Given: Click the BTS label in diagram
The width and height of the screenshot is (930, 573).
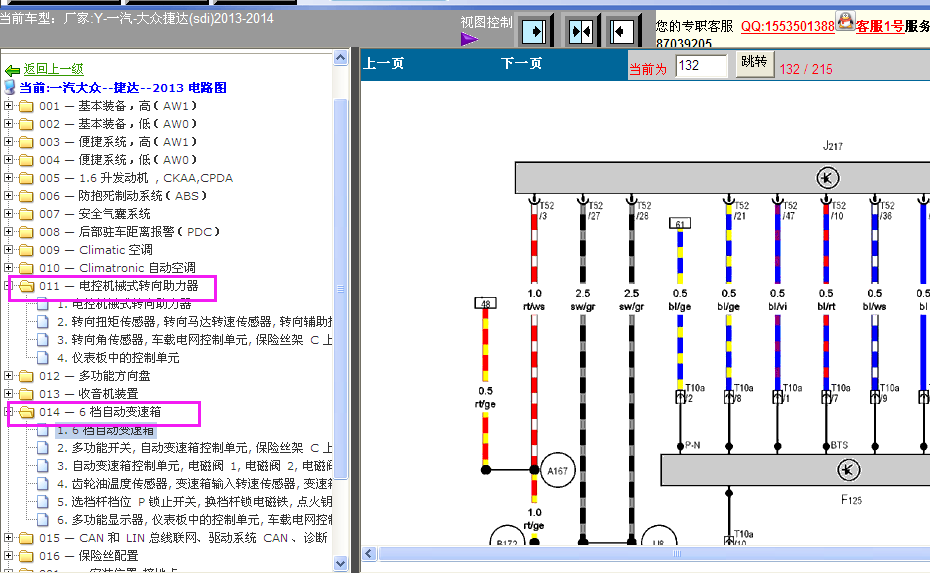Looking at the screenshot, I should (839, 445).
